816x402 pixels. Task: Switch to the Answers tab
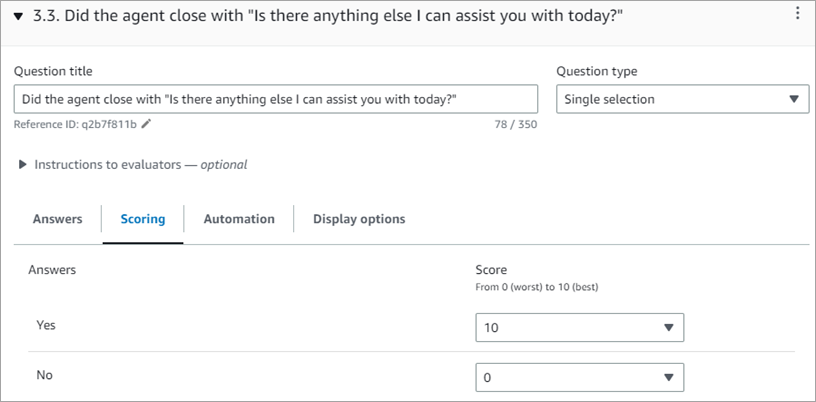click(x=57, y=219)
